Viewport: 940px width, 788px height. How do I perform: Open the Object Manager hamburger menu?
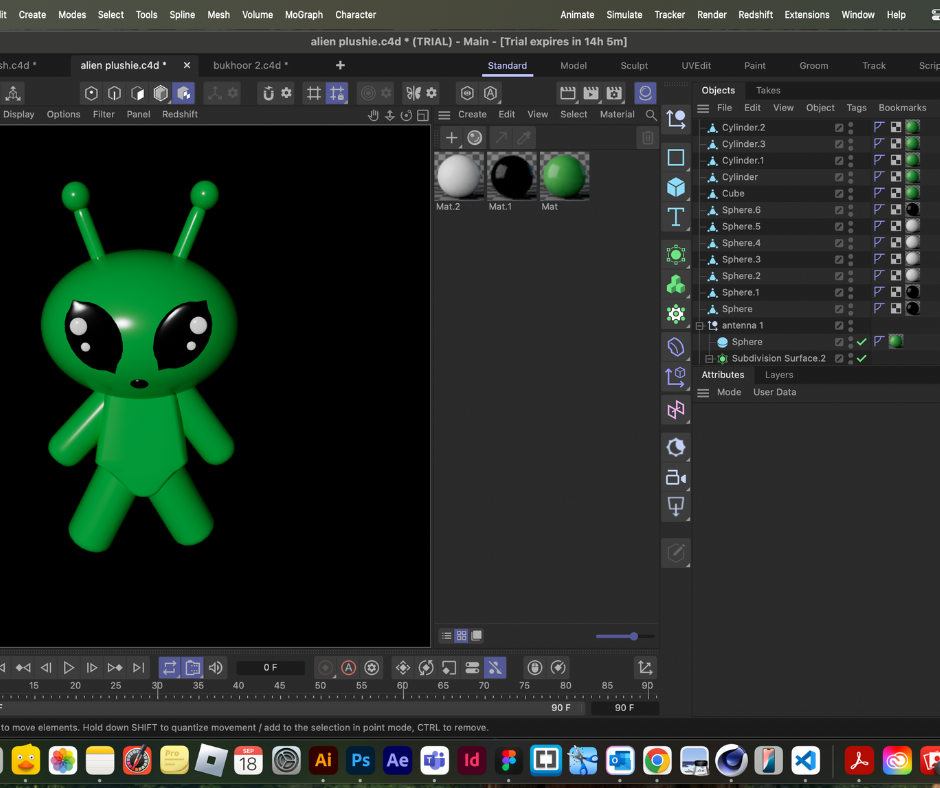[x=704, y=108]
